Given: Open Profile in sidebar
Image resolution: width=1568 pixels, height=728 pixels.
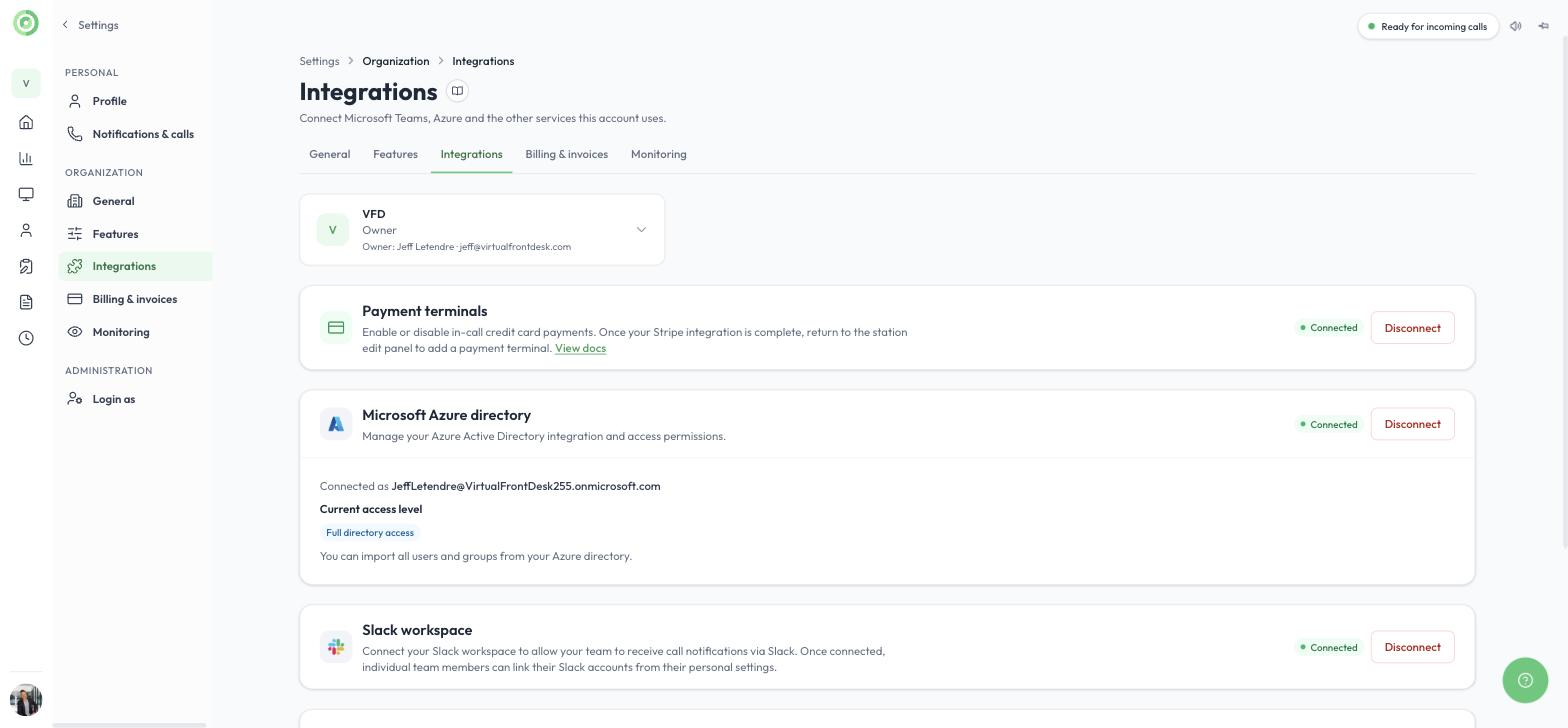Looking at the screenshot, I should [135, 101].
